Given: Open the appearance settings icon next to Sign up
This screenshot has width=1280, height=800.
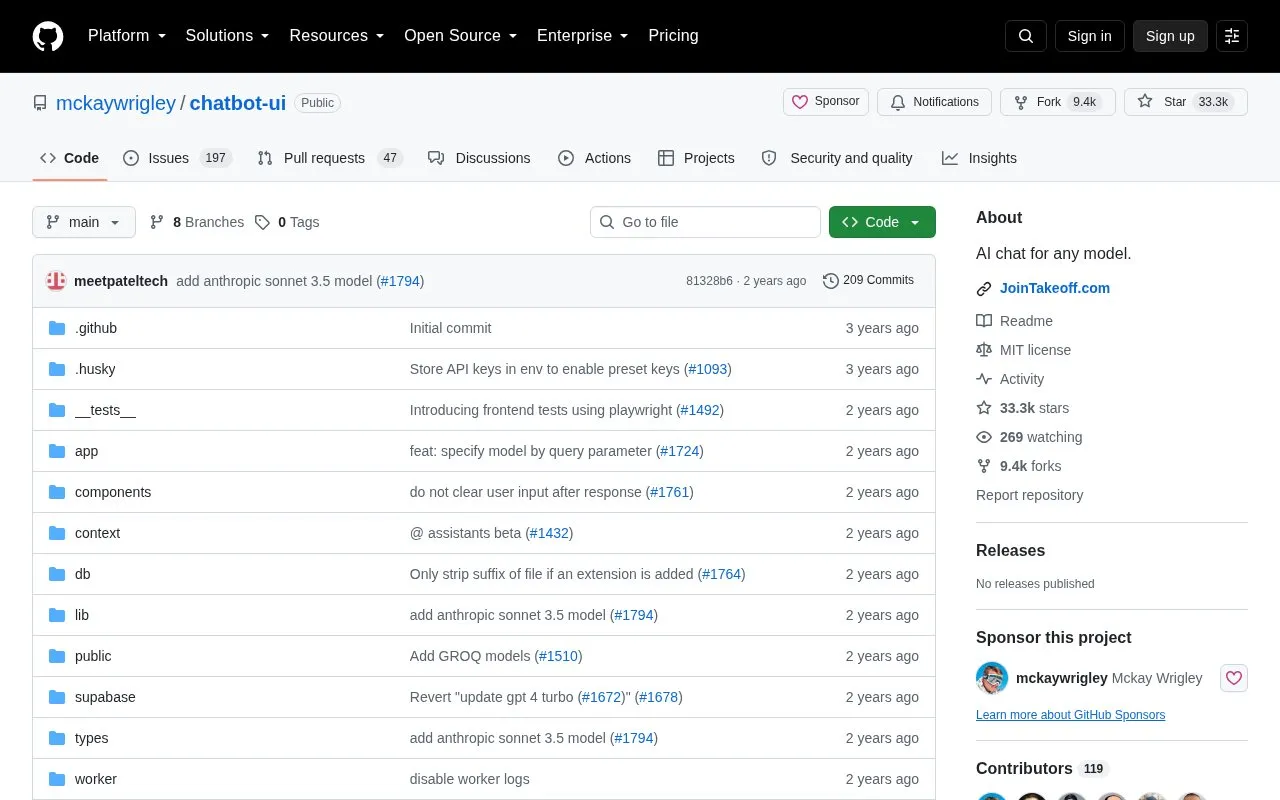Looking at the screenshot, I should click(x=1232, y=36).
